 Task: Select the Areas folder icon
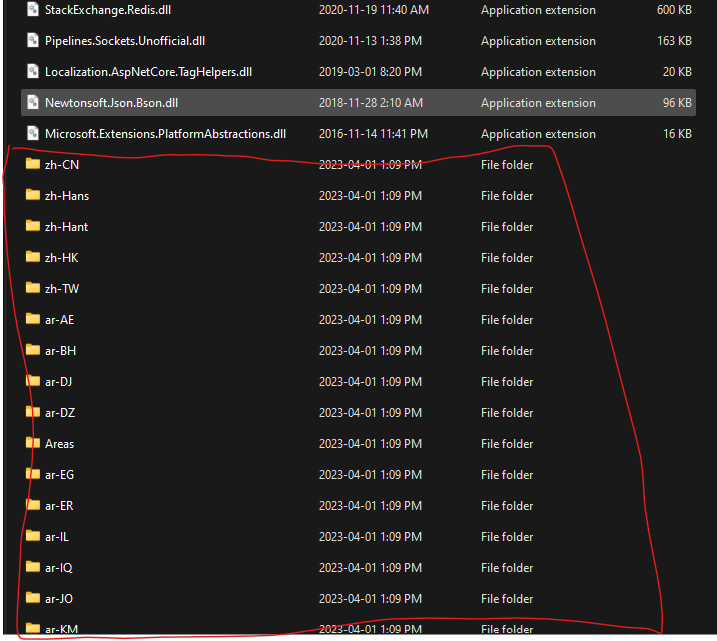click(33, 444)
